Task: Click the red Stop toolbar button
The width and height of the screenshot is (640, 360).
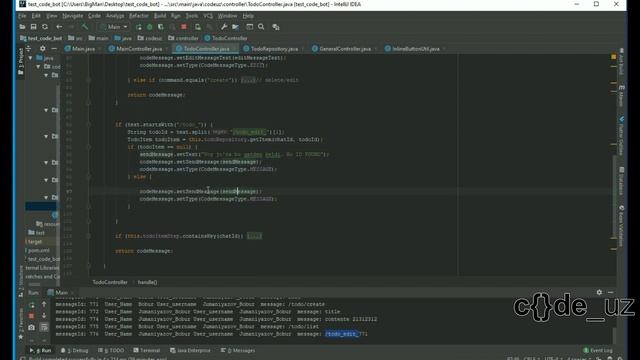Action: [184, 27]
